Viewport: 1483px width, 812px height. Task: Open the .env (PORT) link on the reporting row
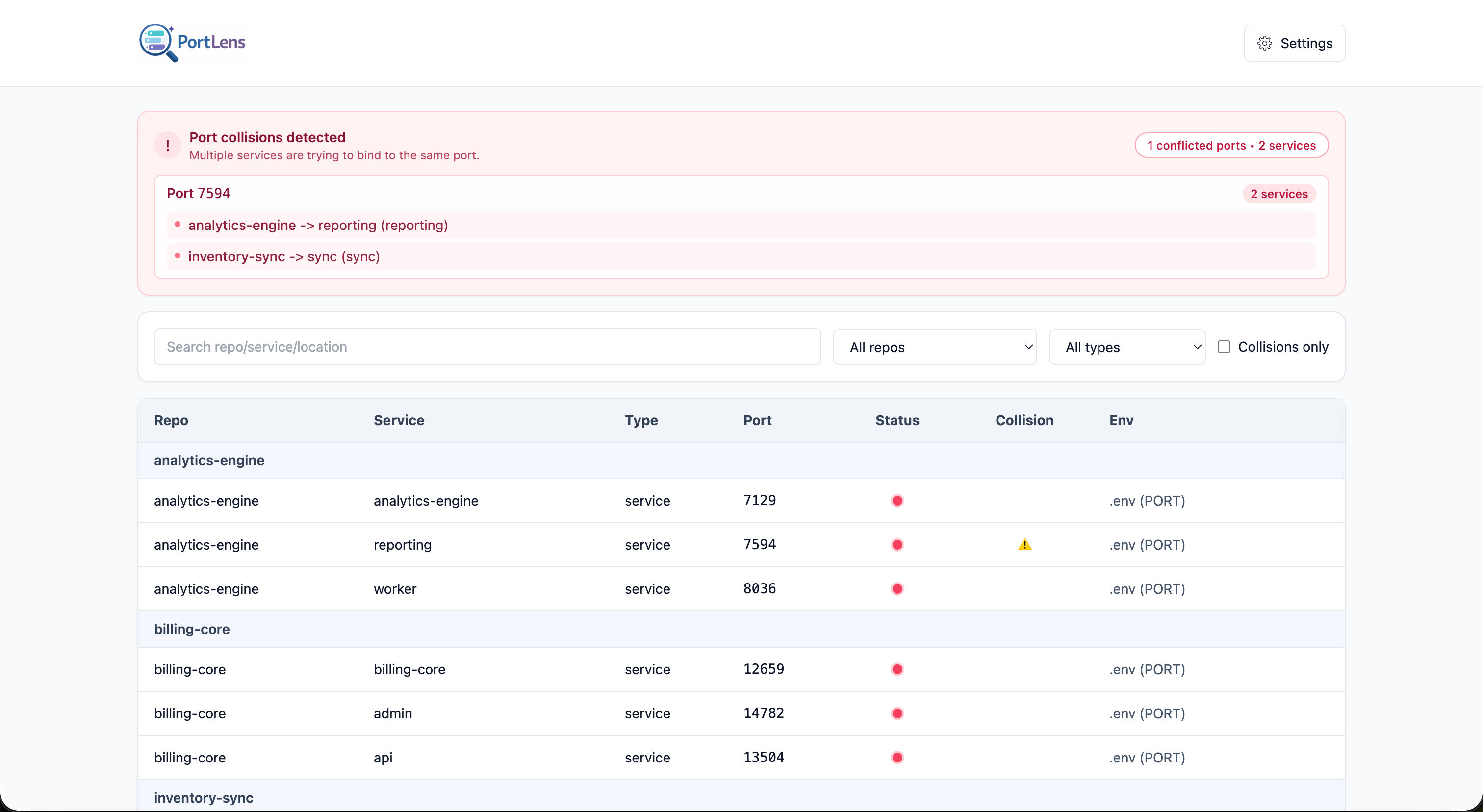pyautogui.click(x=1147, y=544)
